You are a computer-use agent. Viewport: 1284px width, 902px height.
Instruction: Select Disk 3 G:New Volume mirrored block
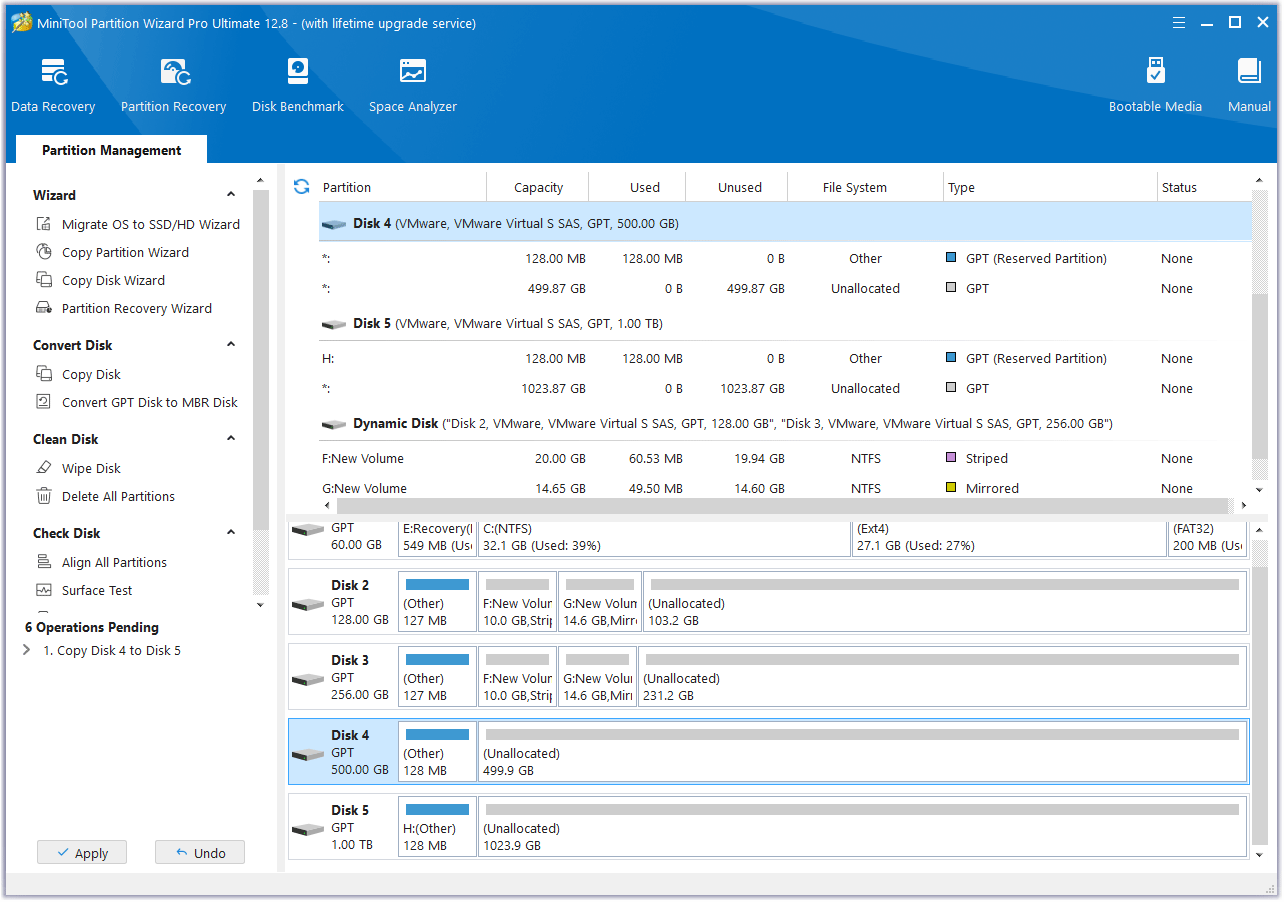(599, 677)
